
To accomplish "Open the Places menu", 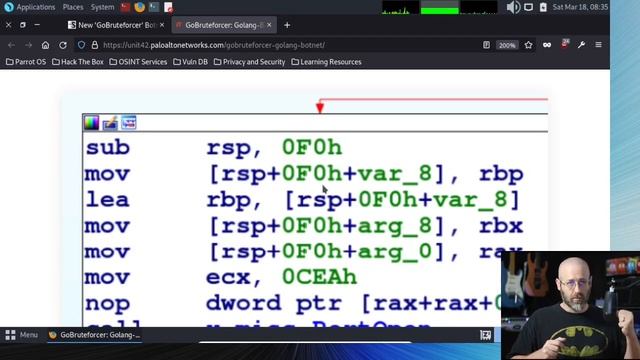I will 73,7.
